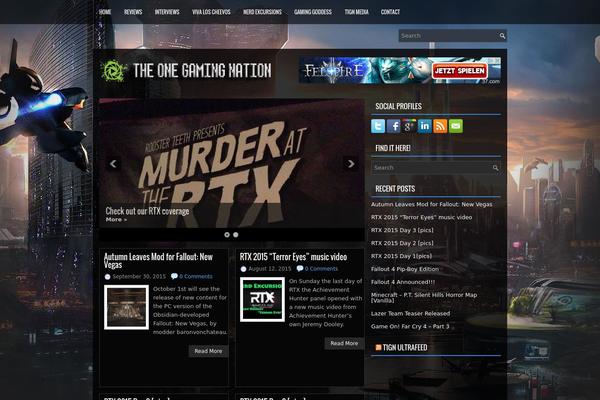Open the LinkedIn social profile icon
Viewport: 600px width, 400px height.
424,126
